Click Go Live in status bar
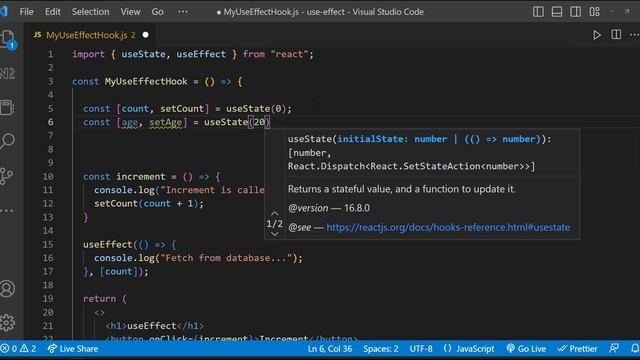 (x=526, y=349)
